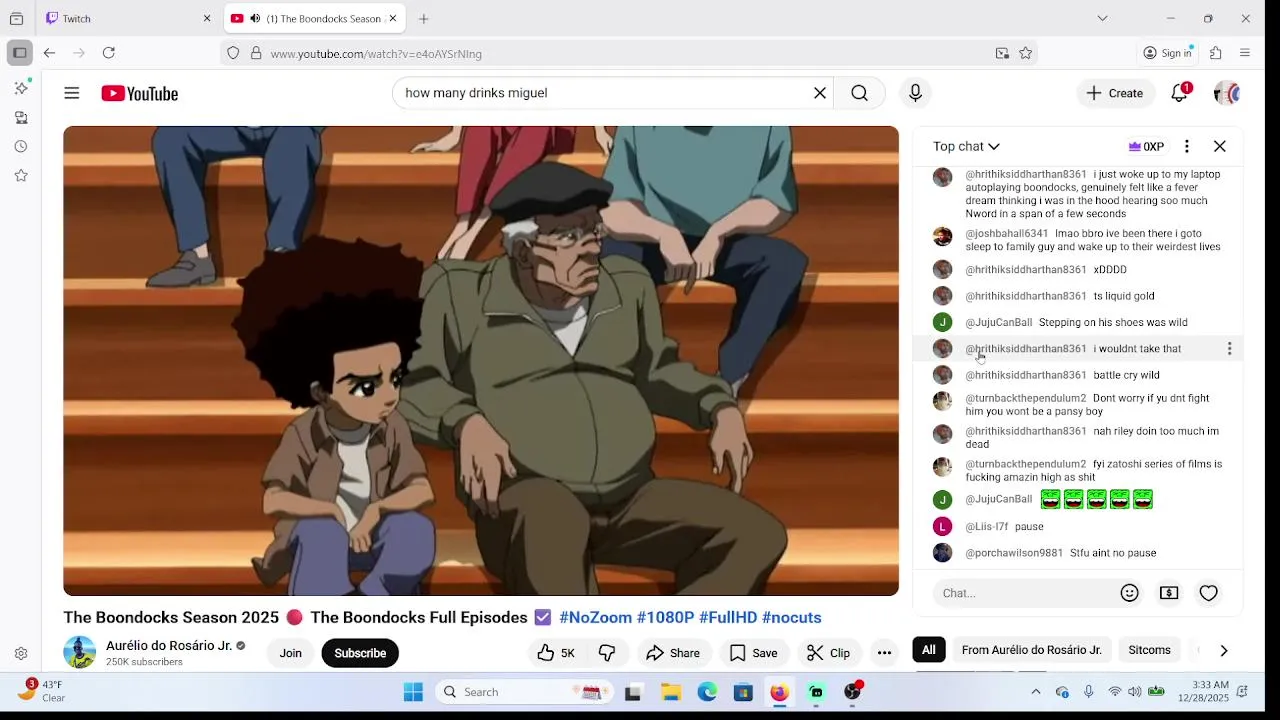Bookmark this page with the star
The width and height of the screenshot is (1280, 720).
point(1025,53)
